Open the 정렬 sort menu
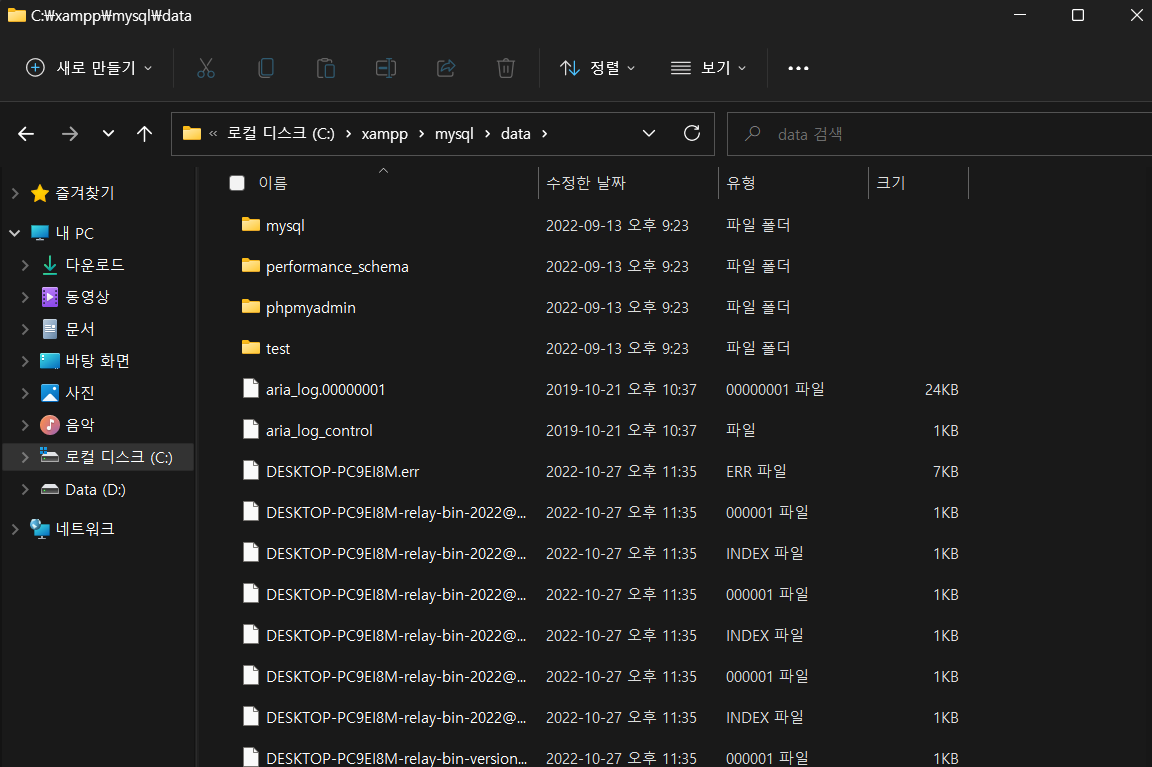1152x767 pixels. pos(597,68)
